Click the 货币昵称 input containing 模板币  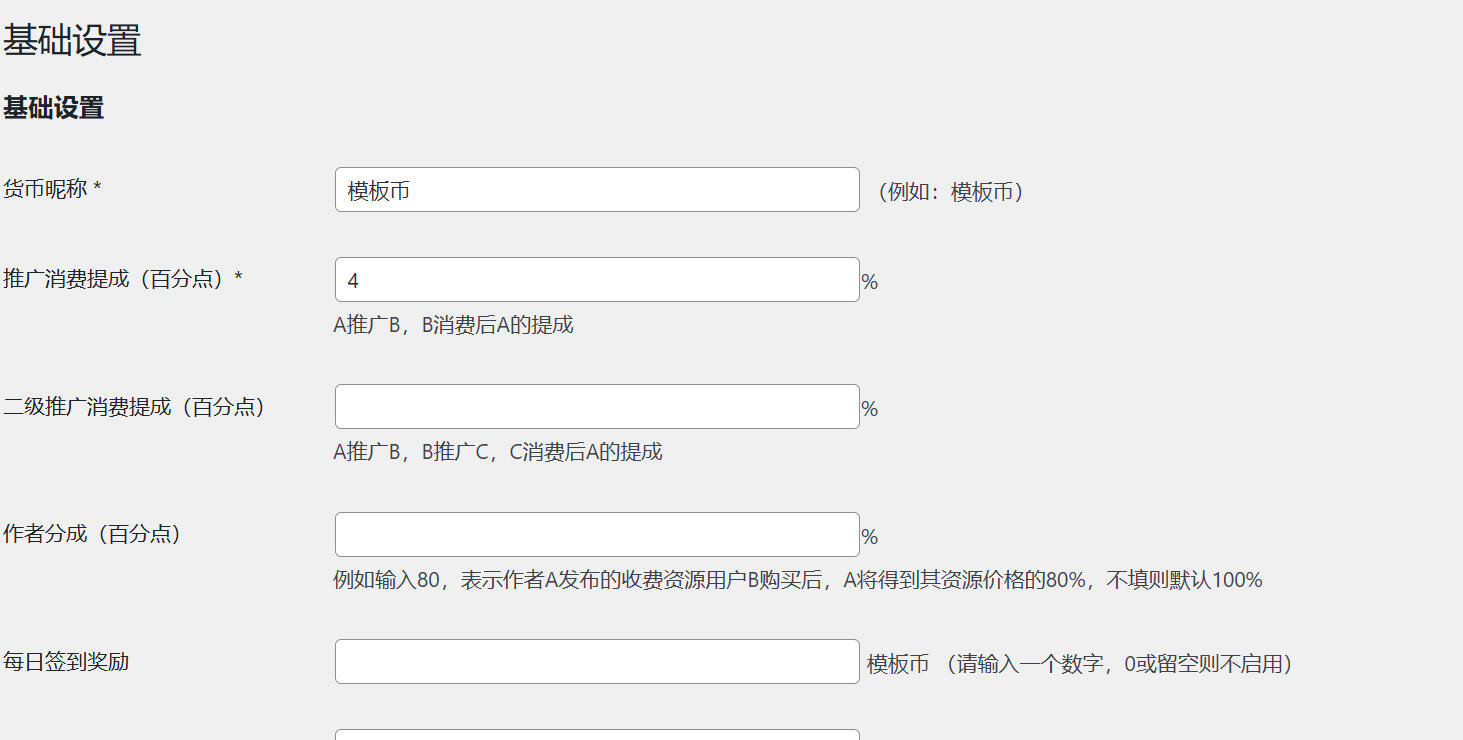(596, 189)
